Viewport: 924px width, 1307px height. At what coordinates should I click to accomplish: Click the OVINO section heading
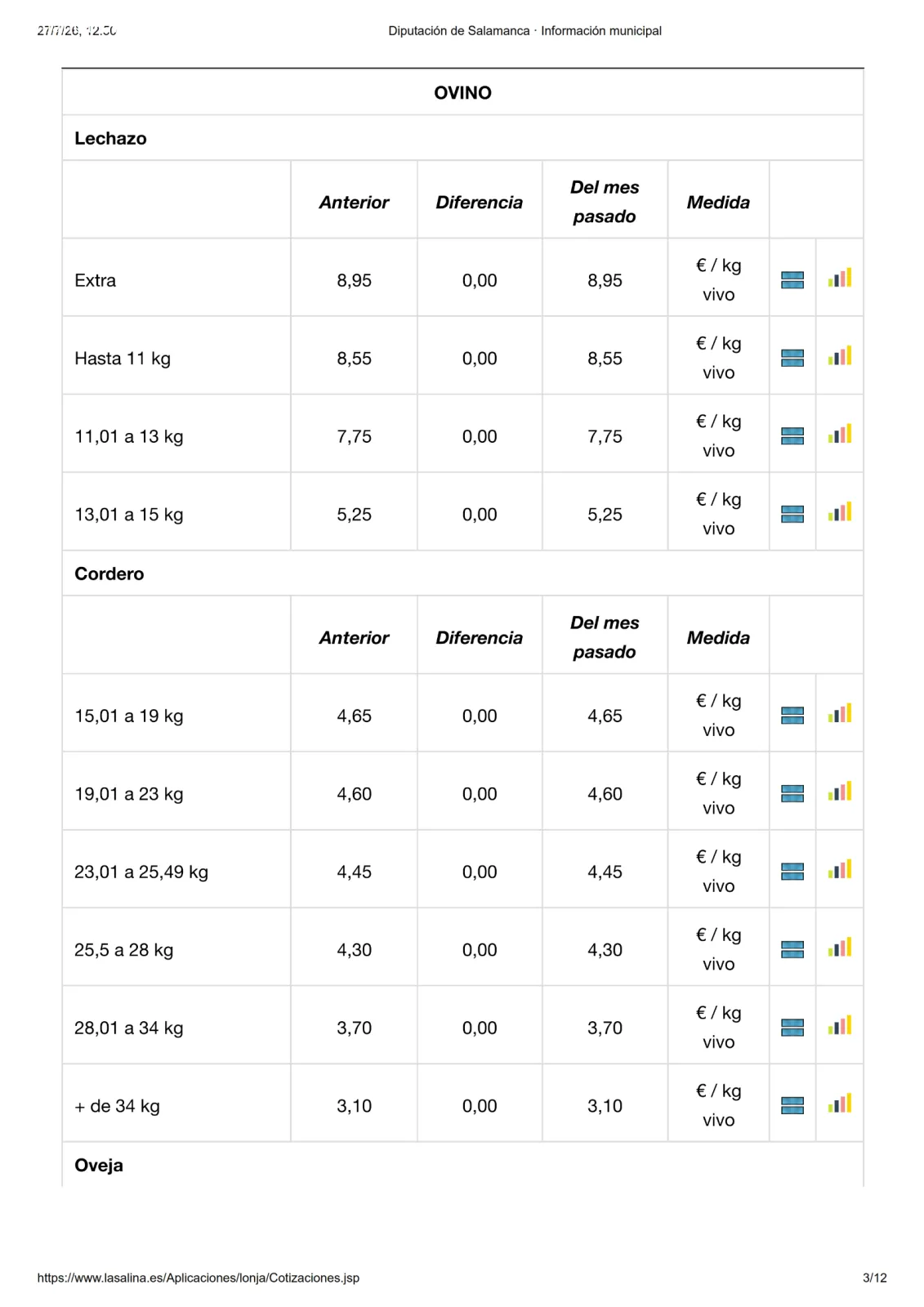462,92
